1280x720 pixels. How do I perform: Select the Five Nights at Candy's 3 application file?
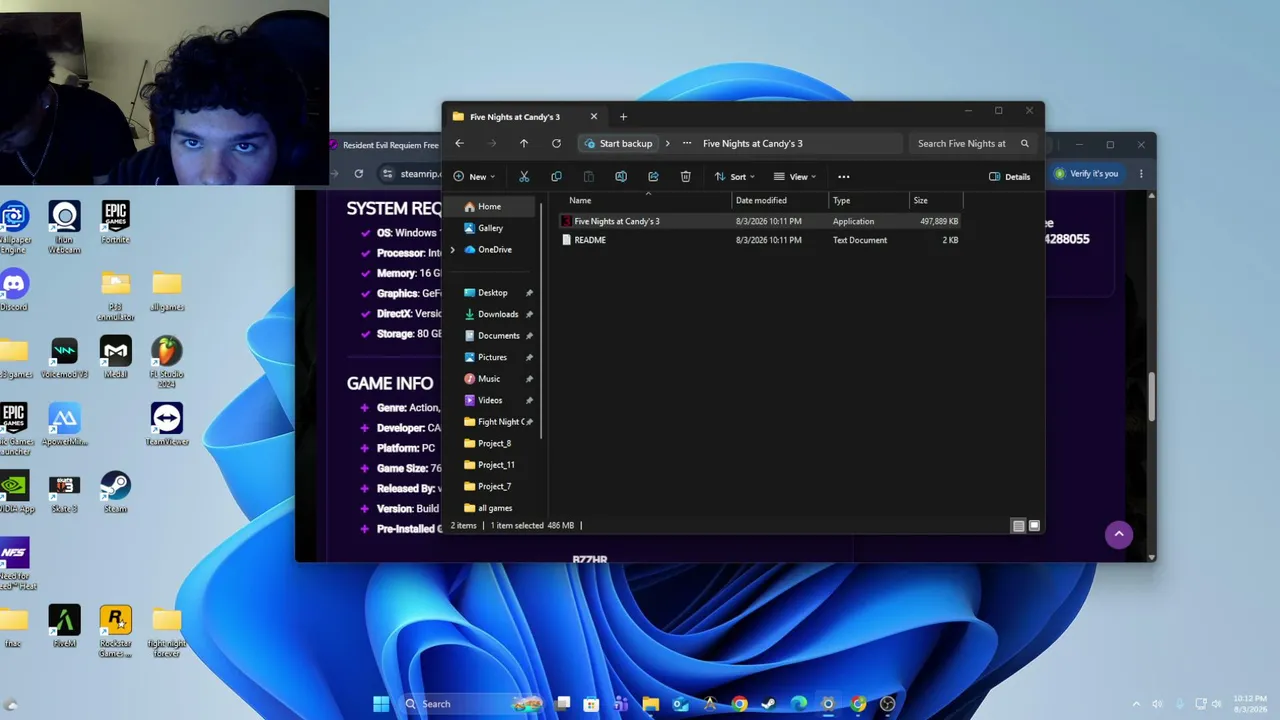pos(760,221)
